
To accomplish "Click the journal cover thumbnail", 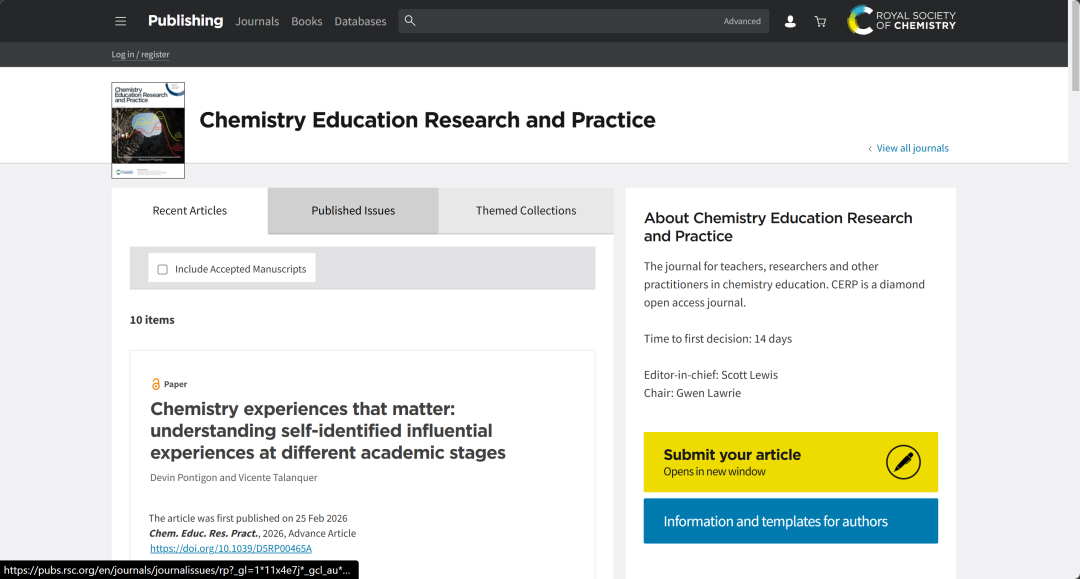I will (148, 130).
